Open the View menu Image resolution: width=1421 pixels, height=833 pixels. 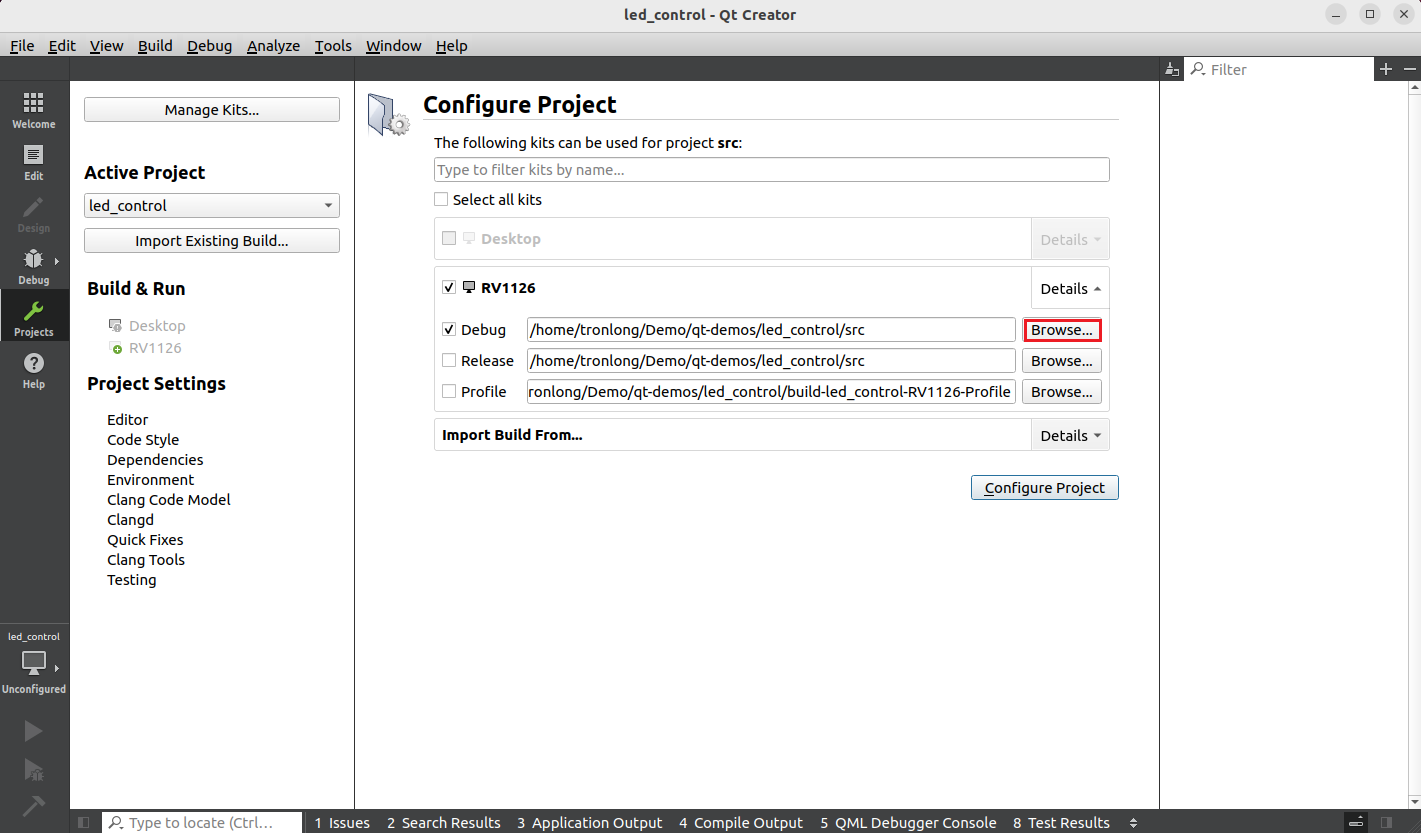click(106, 46)
